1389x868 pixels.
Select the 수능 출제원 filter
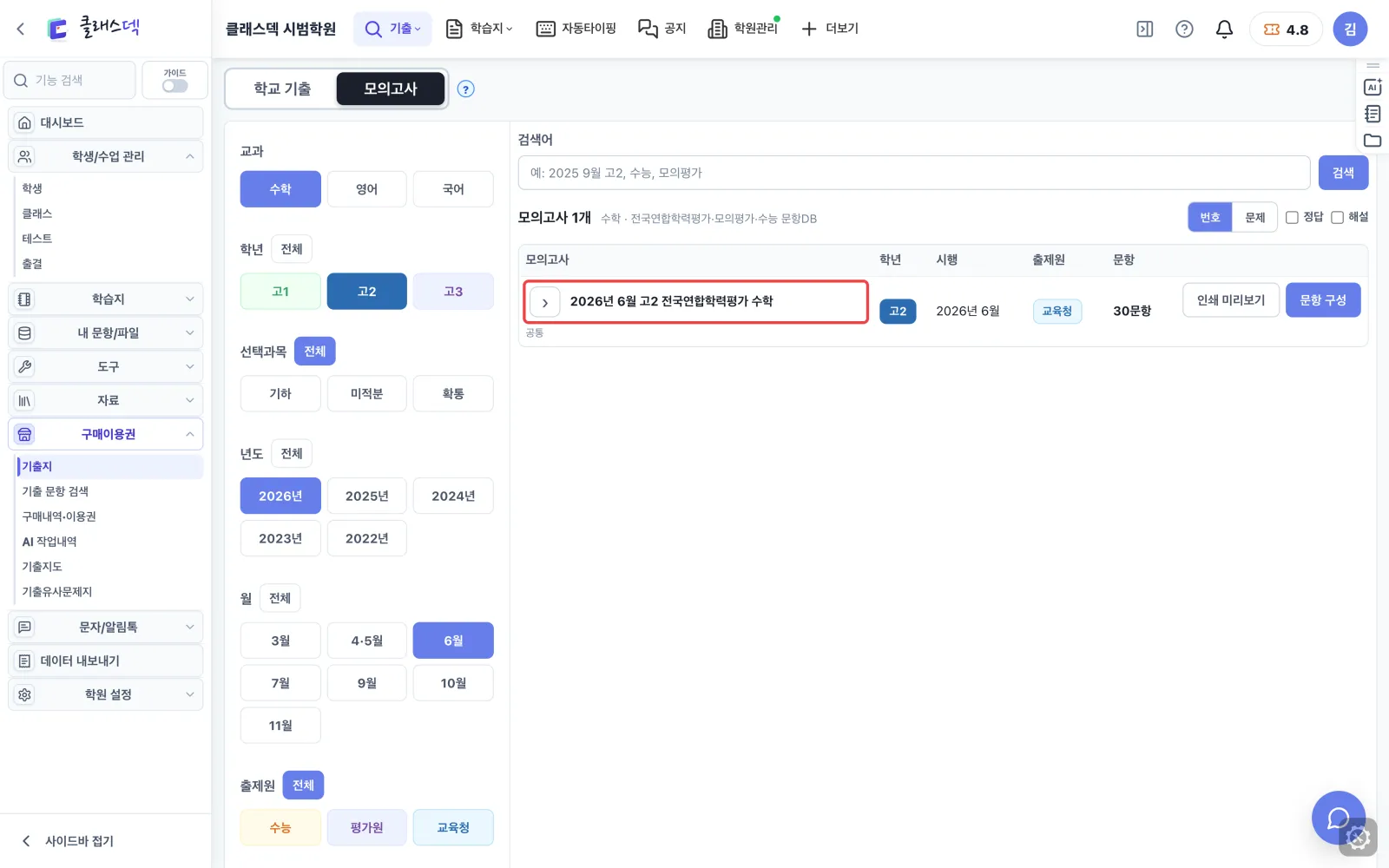click(x=280, y=827)
